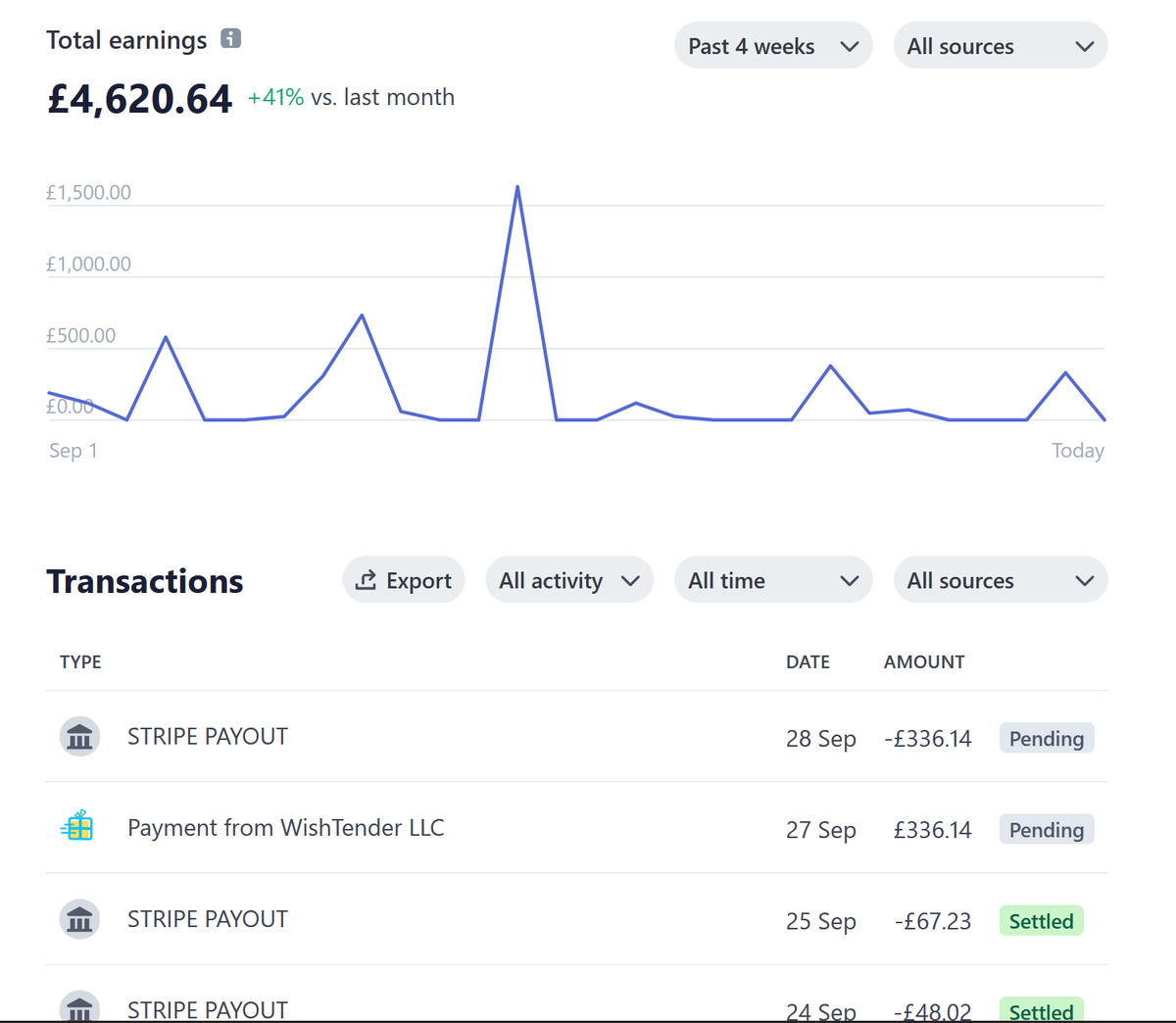
Task: Click the Total earnings heading
Action: tap(126, 39)
